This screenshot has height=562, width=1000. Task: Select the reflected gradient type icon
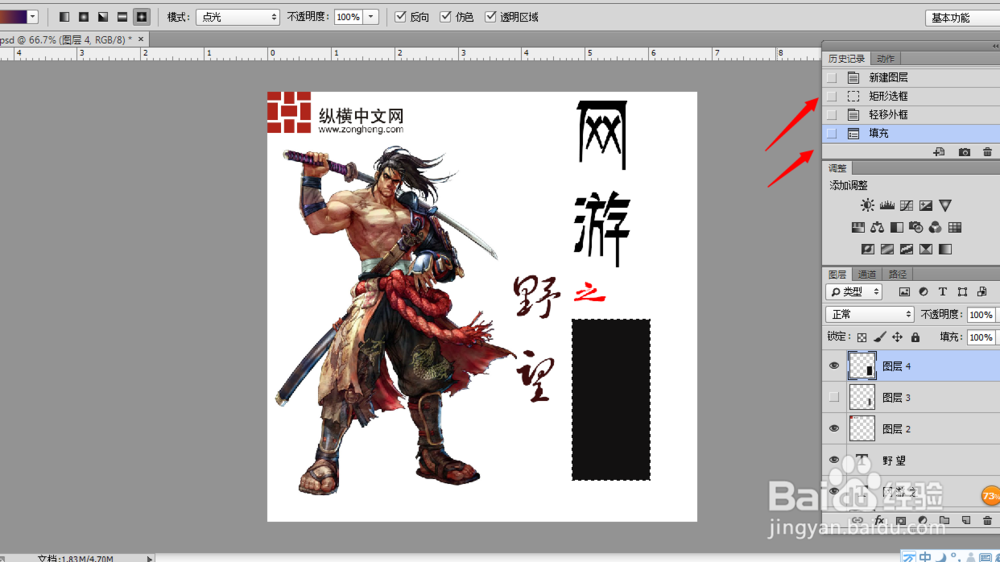click(122, 17)
